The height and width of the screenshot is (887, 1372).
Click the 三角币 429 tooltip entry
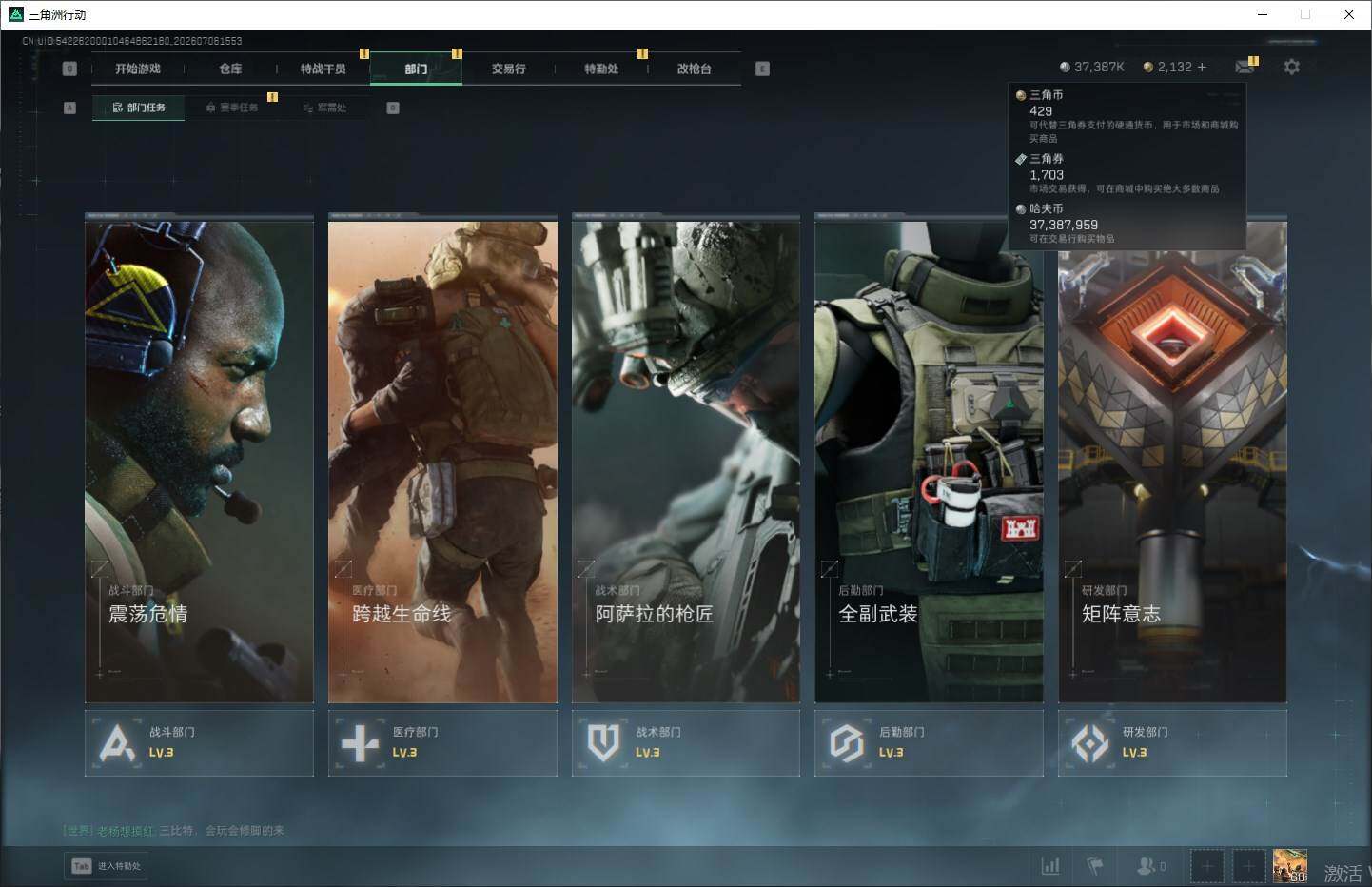click(x=1127, y=116)
